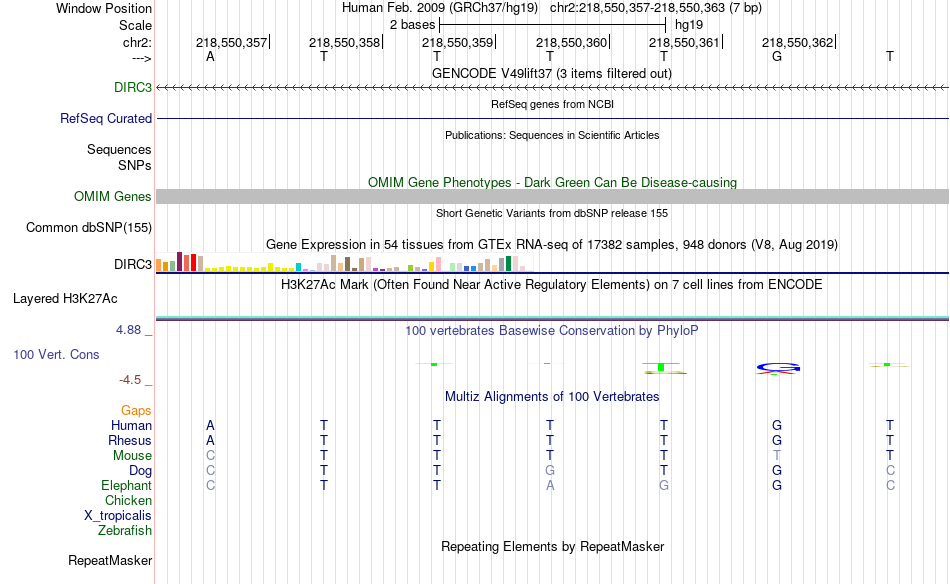Click the Multiz Alignments of 100 Vertebrates title

(552, 397)
